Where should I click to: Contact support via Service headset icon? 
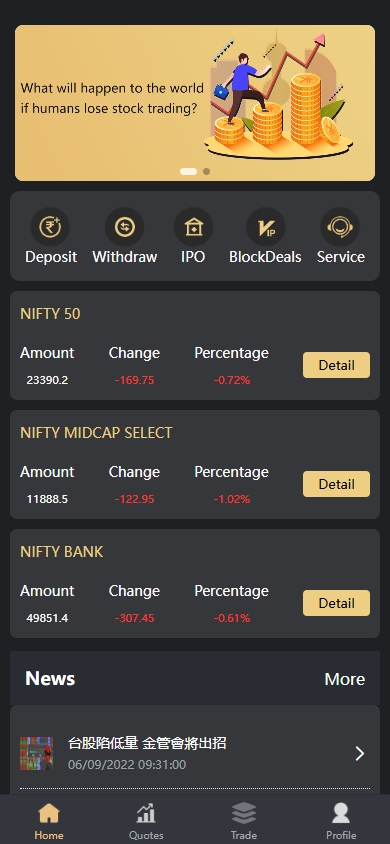pos(340,227)
